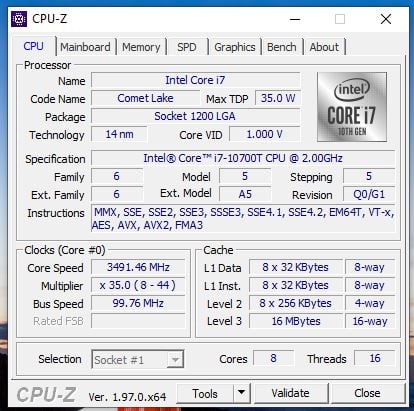The image size is (414, 411).
Task: Click the Intel Core i7 10th Gen logo
Action: point(352,107)
